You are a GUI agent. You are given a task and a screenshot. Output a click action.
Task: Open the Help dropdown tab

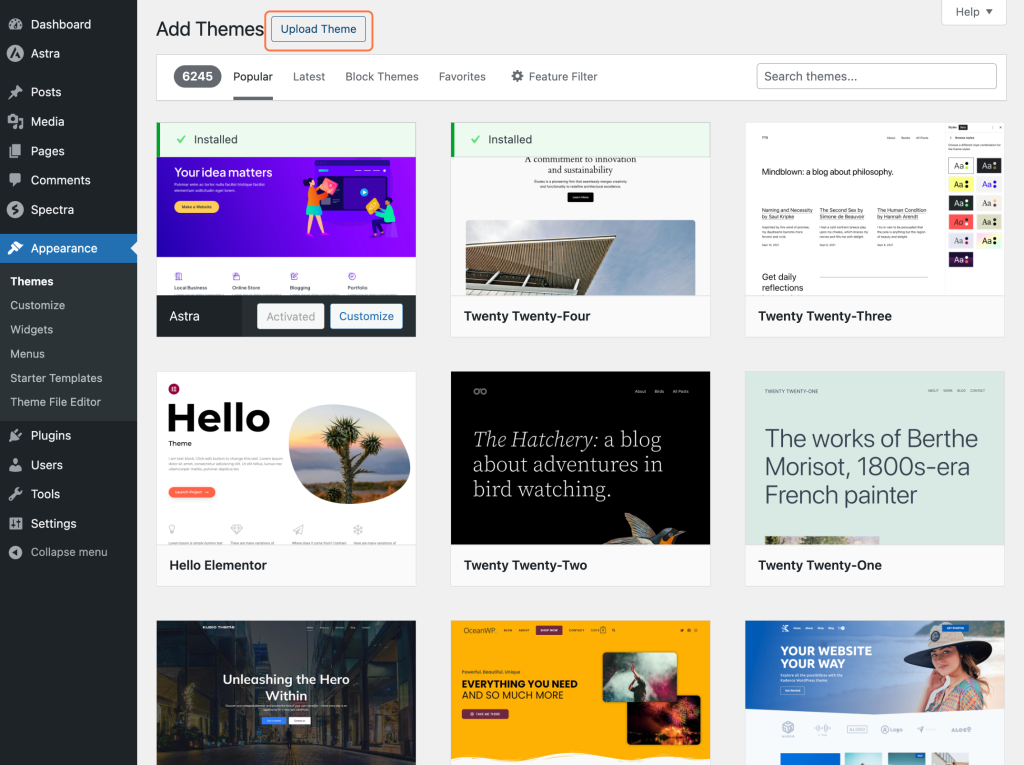(x=974, y=12)
